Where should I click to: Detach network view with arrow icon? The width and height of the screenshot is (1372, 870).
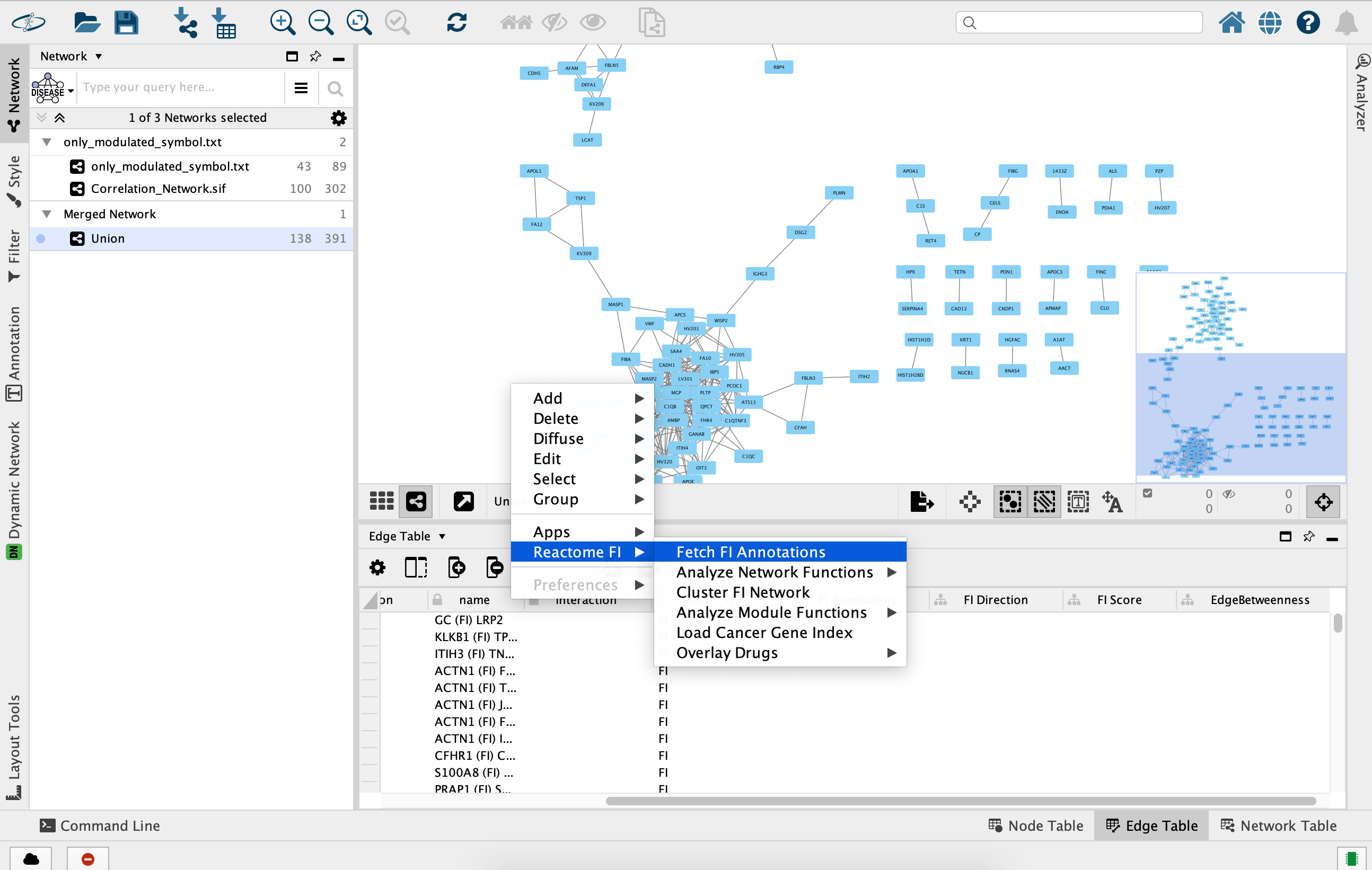(463, 501)
